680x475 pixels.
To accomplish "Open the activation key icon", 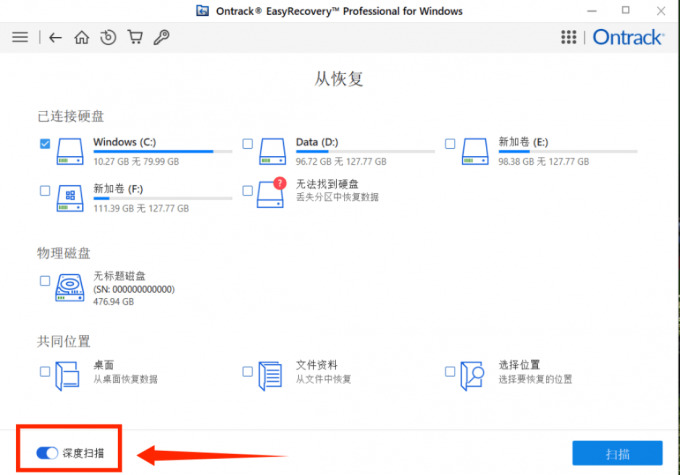I will point(161,37).
